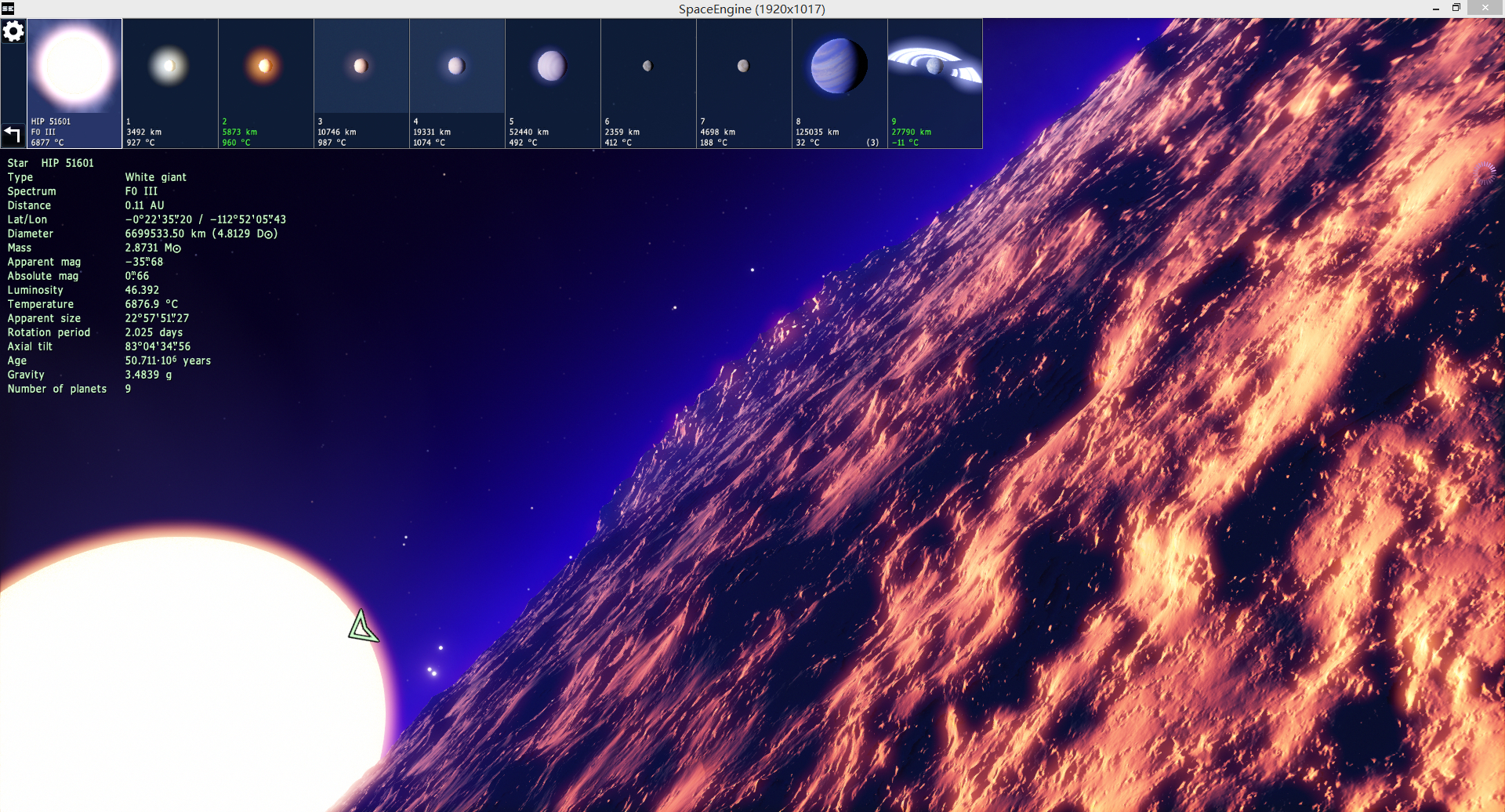
Task: Click the Gravity value '3.4839 g'
Action: coord(148,375)
